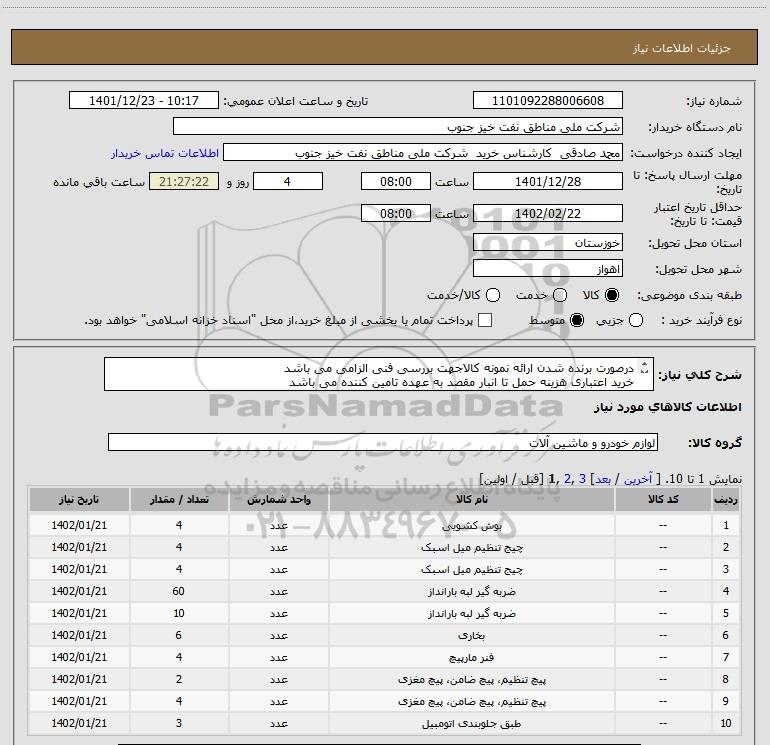Viewport: 770px width, 745px height.
Task: Select the کالا radio button
Action: pyautogui.click(x=612, y=295)
